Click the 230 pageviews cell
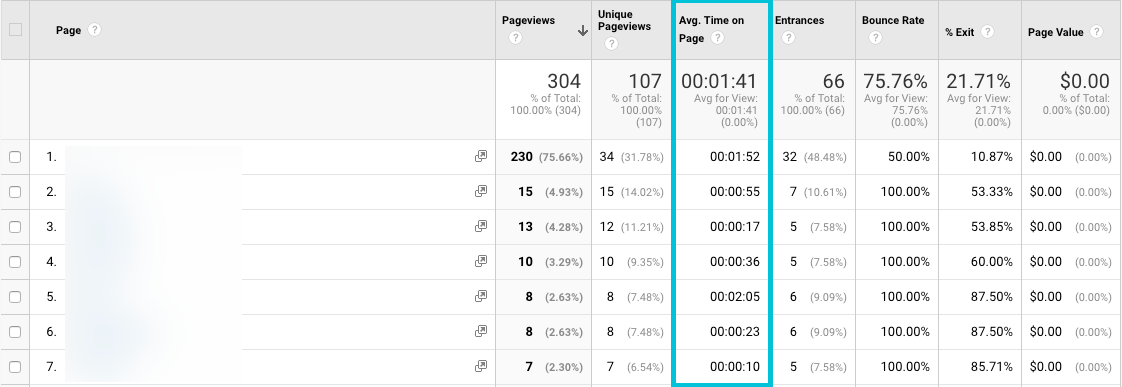Image resolution: width=1122 pixels, height=387 pixels. [x=543, y=157]
